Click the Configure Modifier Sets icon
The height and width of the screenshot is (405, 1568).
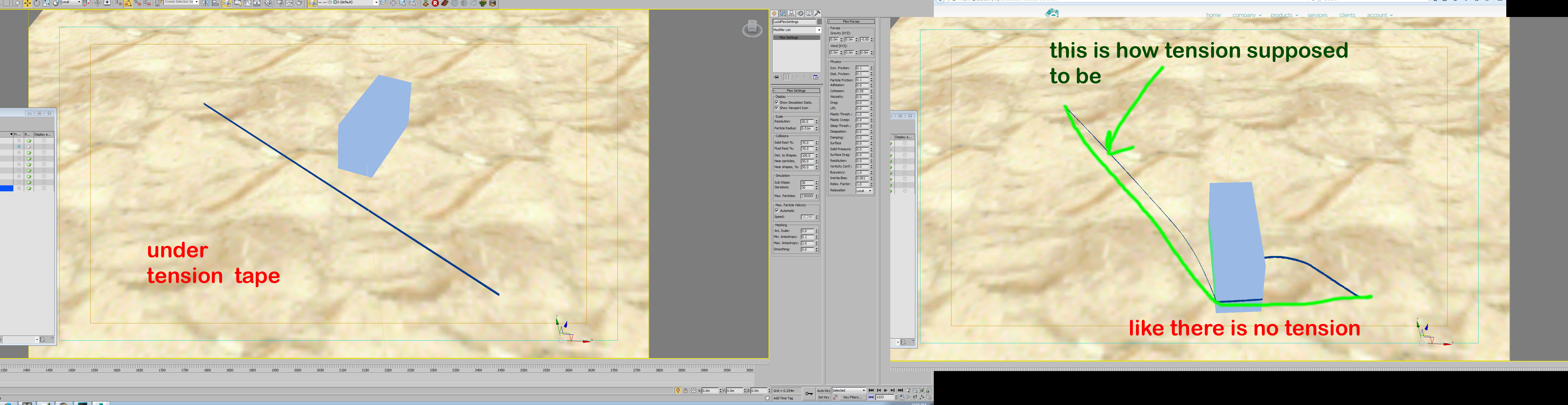tap(816, 77)
